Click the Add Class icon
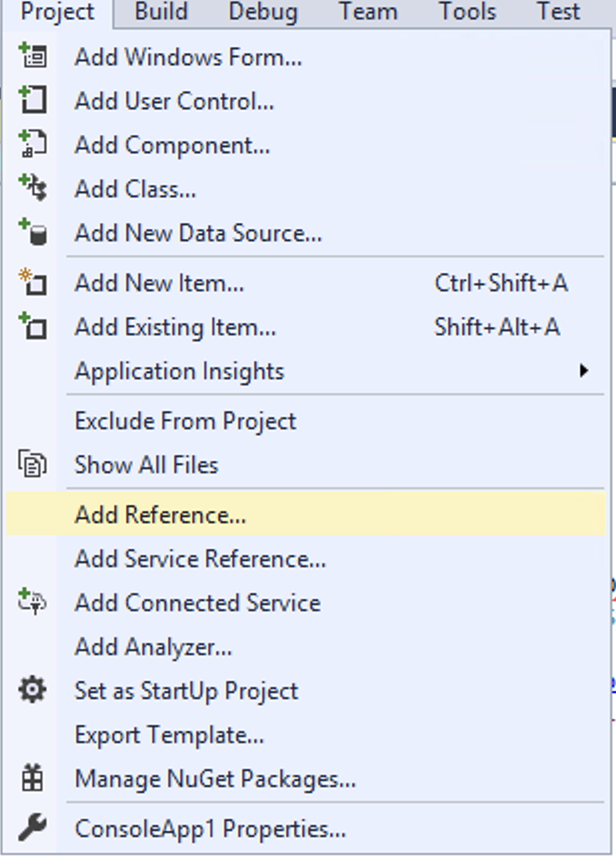The height and width of the screenshot is (858, 616). click(x=32, y=189)
